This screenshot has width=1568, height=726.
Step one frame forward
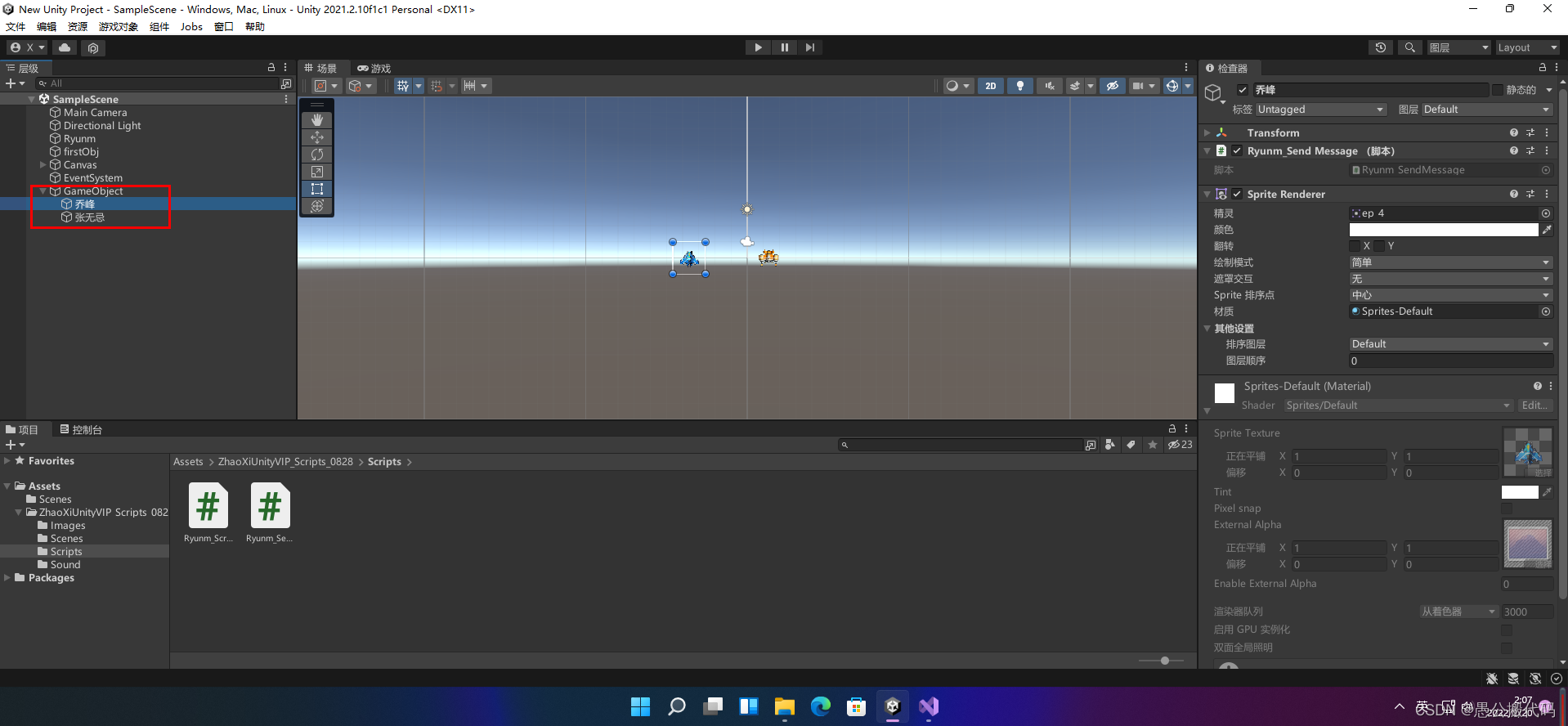tap(809, 47)
